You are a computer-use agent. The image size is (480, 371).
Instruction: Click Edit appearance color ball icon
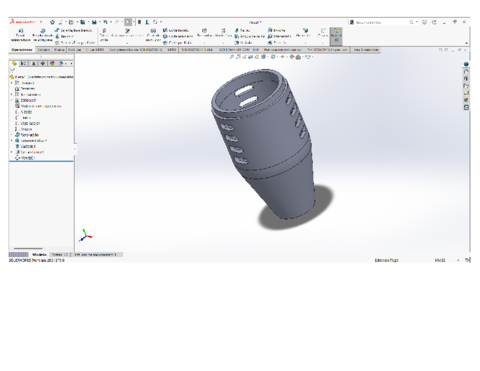click(x=292, y=57)
